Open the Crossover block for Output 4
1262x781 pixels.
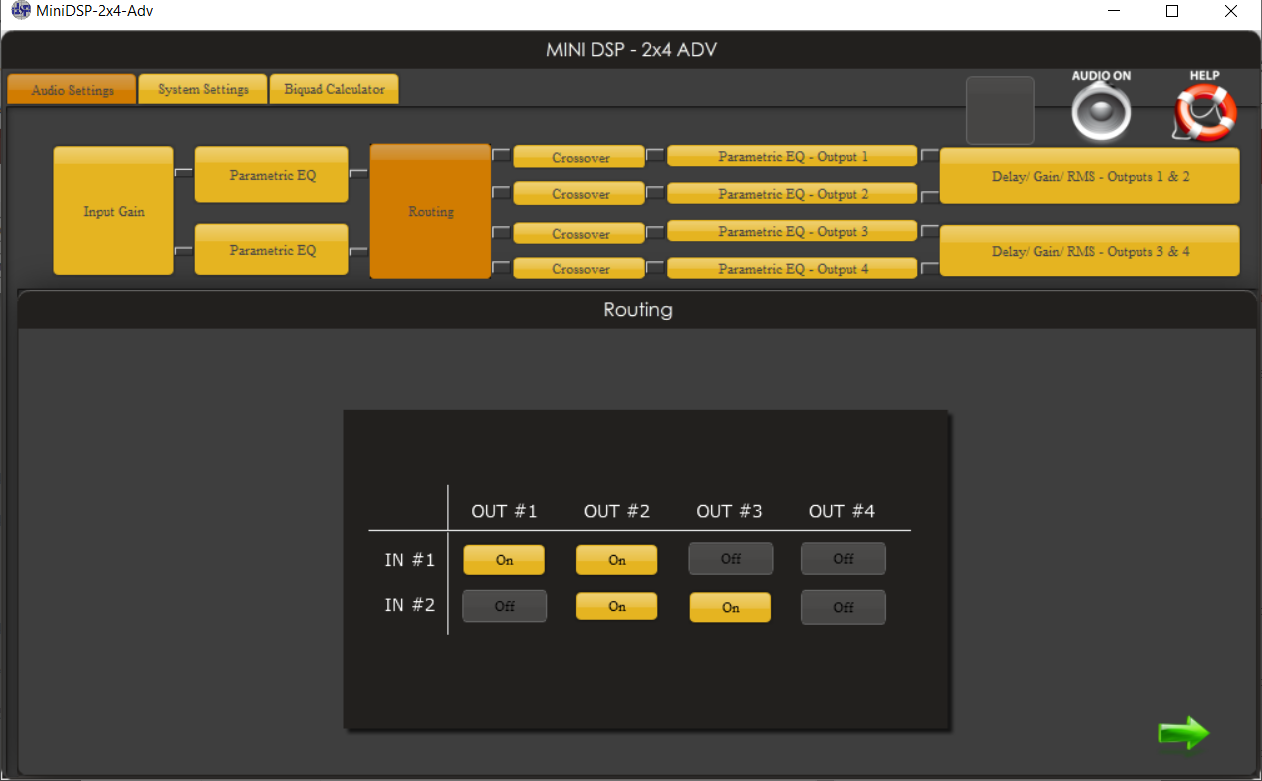point(580,269)
